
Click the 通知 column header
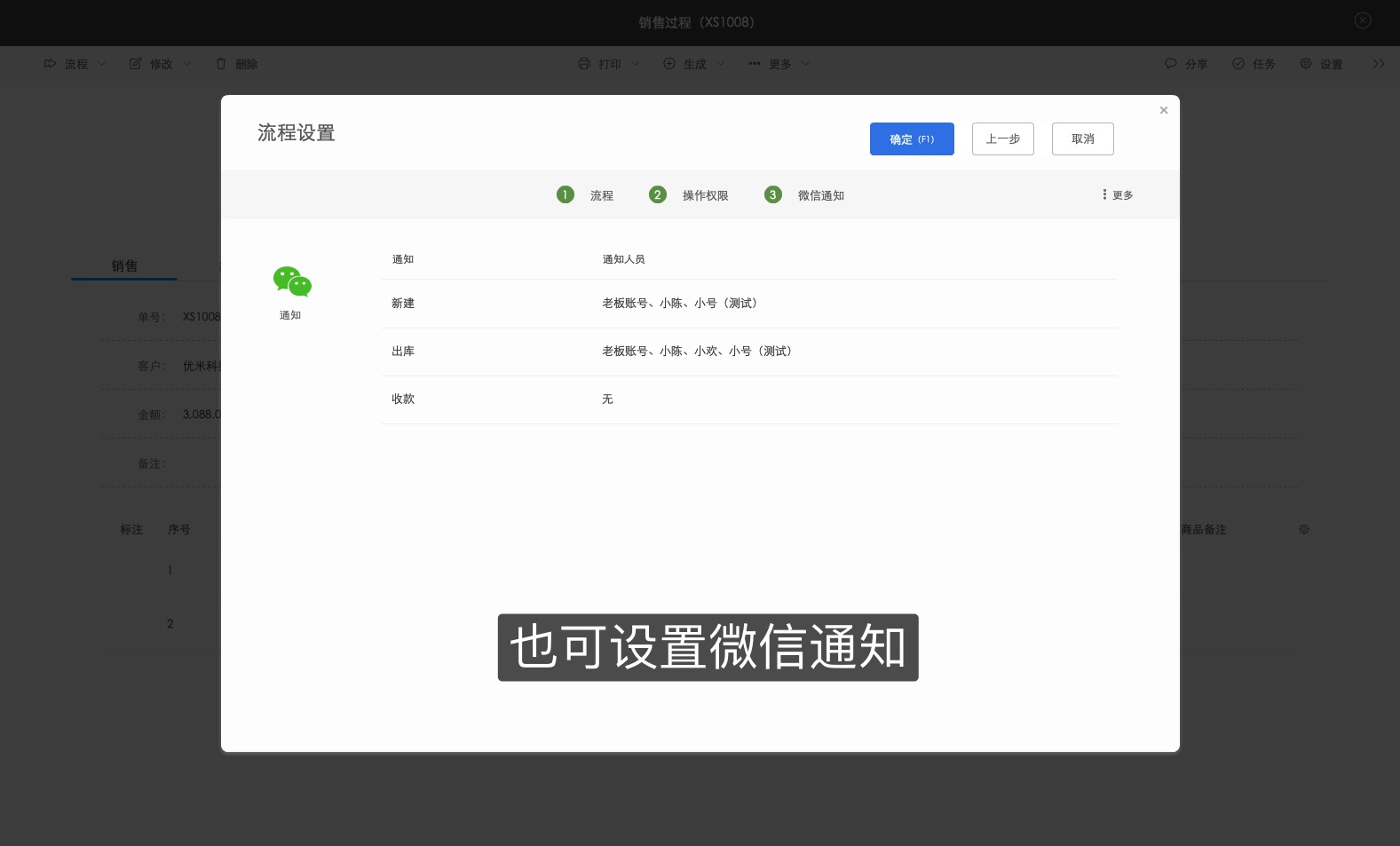[403, 259]
